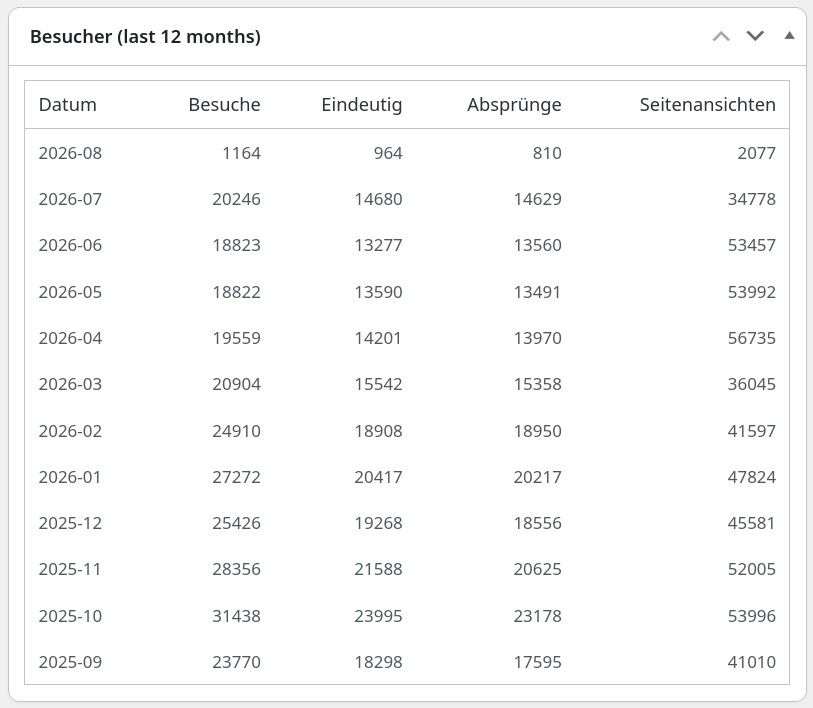Click the Besuche value 1164
The image size is (813, 708).
pos(242,153)
